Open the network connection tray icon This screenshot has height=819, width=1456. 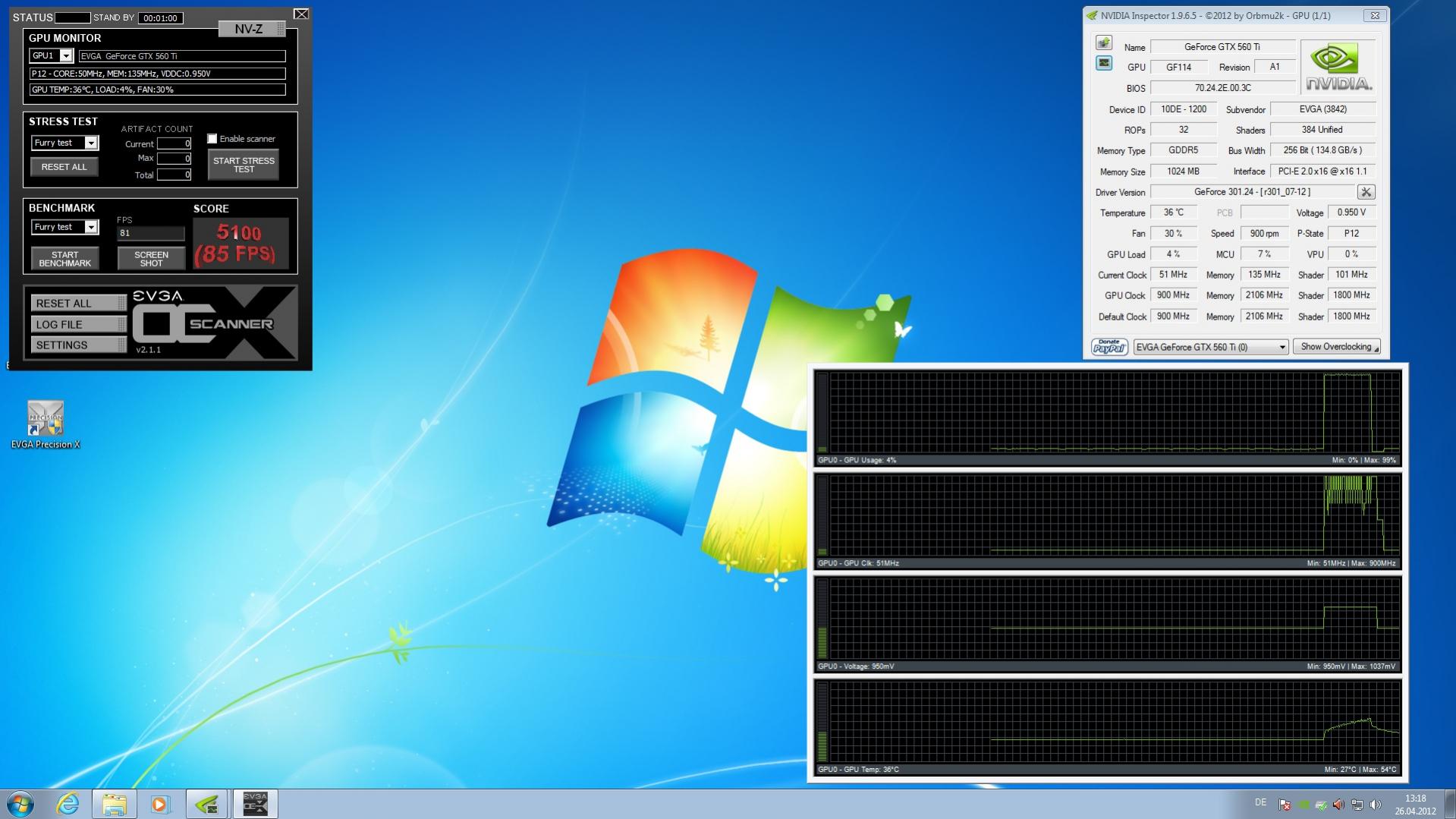[1357, 805]
